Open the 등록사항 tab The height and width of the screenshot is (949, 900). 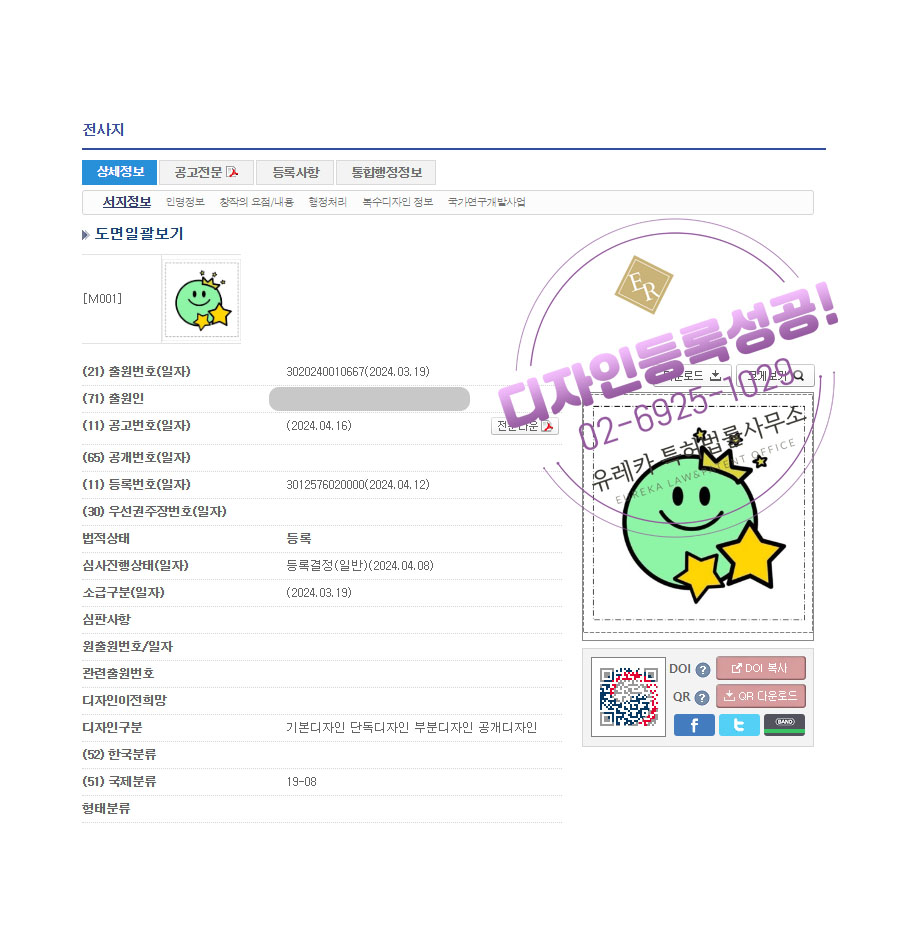tap(295, 172)
